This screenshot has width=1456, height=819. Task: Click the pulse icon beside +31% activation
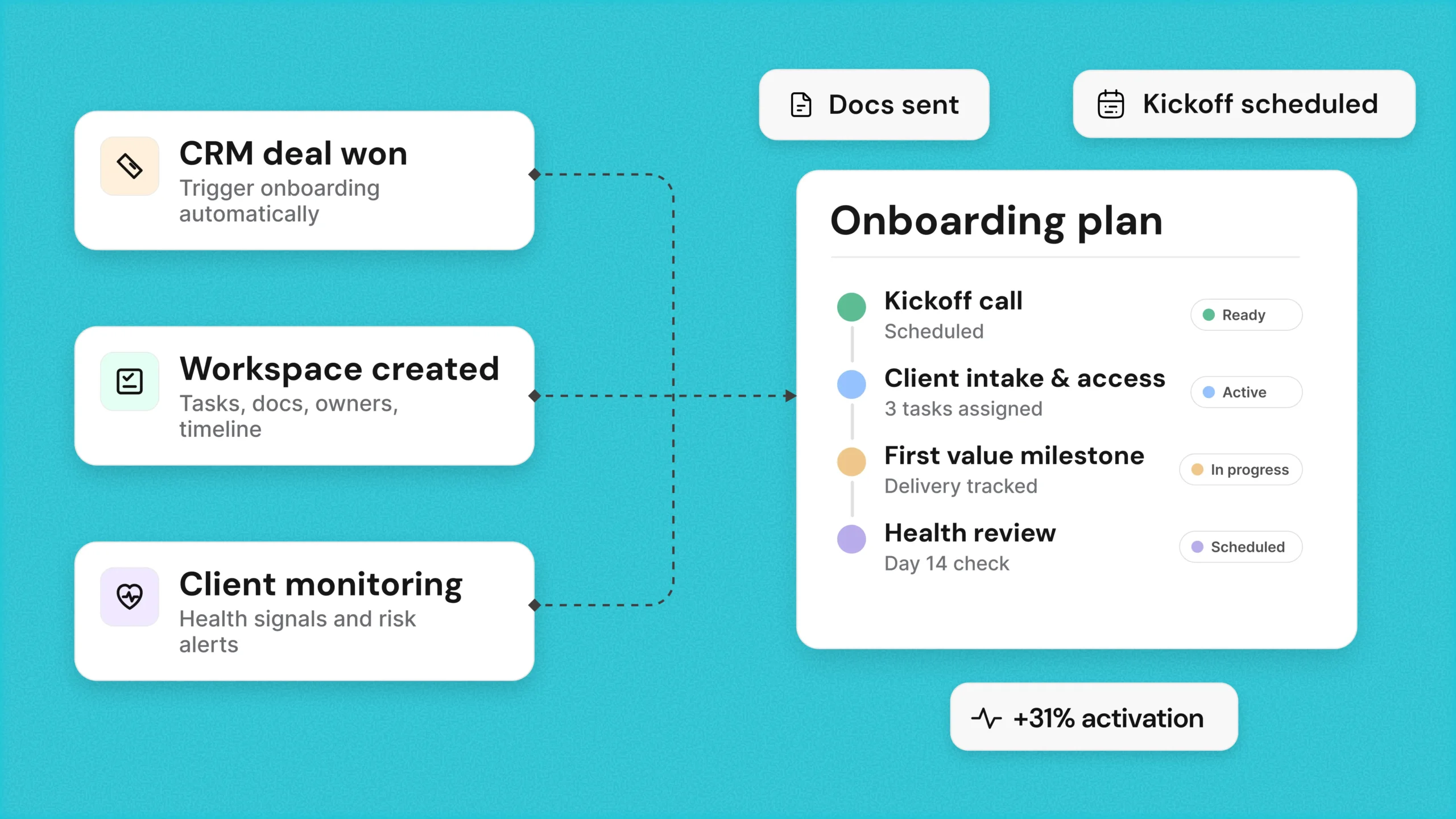[x=986, y=718]
